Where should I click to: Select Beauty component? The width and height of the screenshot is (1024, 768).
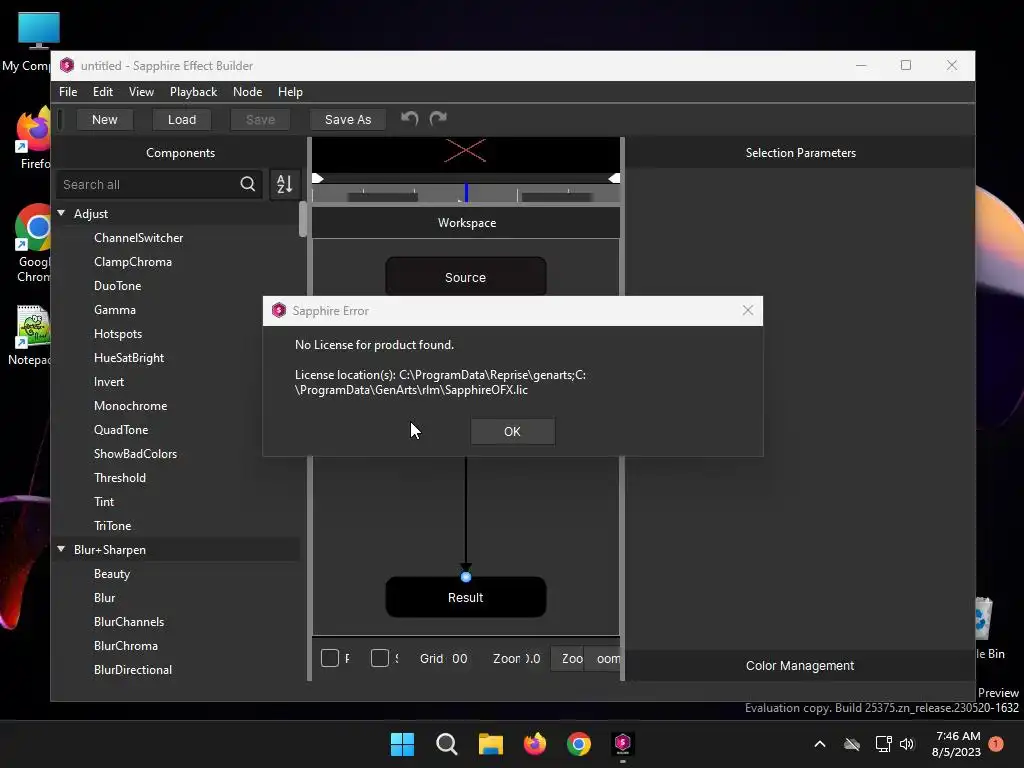click(x=112, y=574)
